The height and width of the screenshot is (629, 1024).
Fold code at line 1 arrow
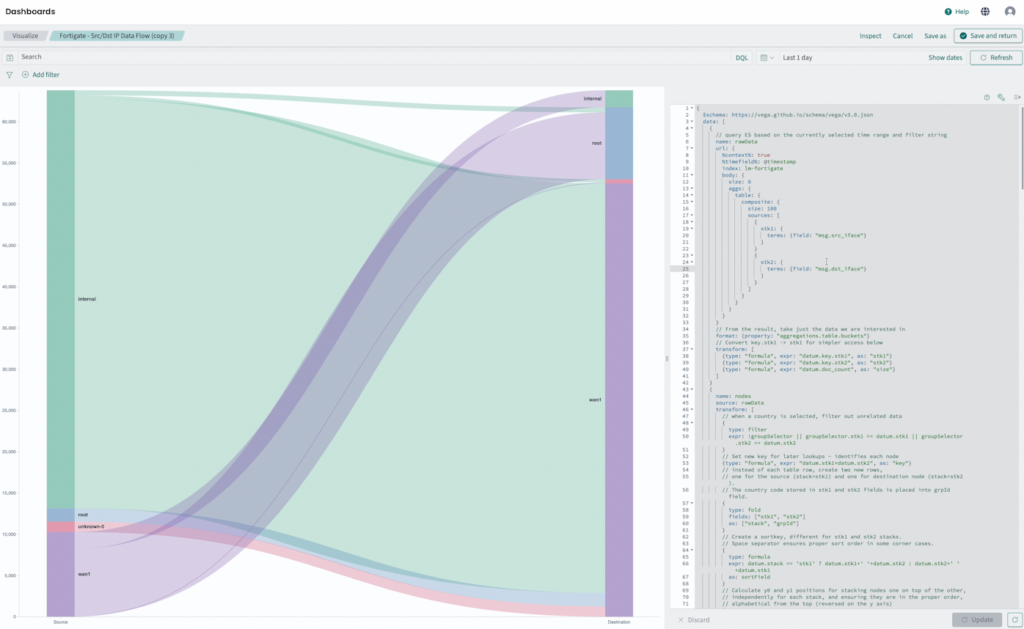pyautogui.click(x=692, y=108)
